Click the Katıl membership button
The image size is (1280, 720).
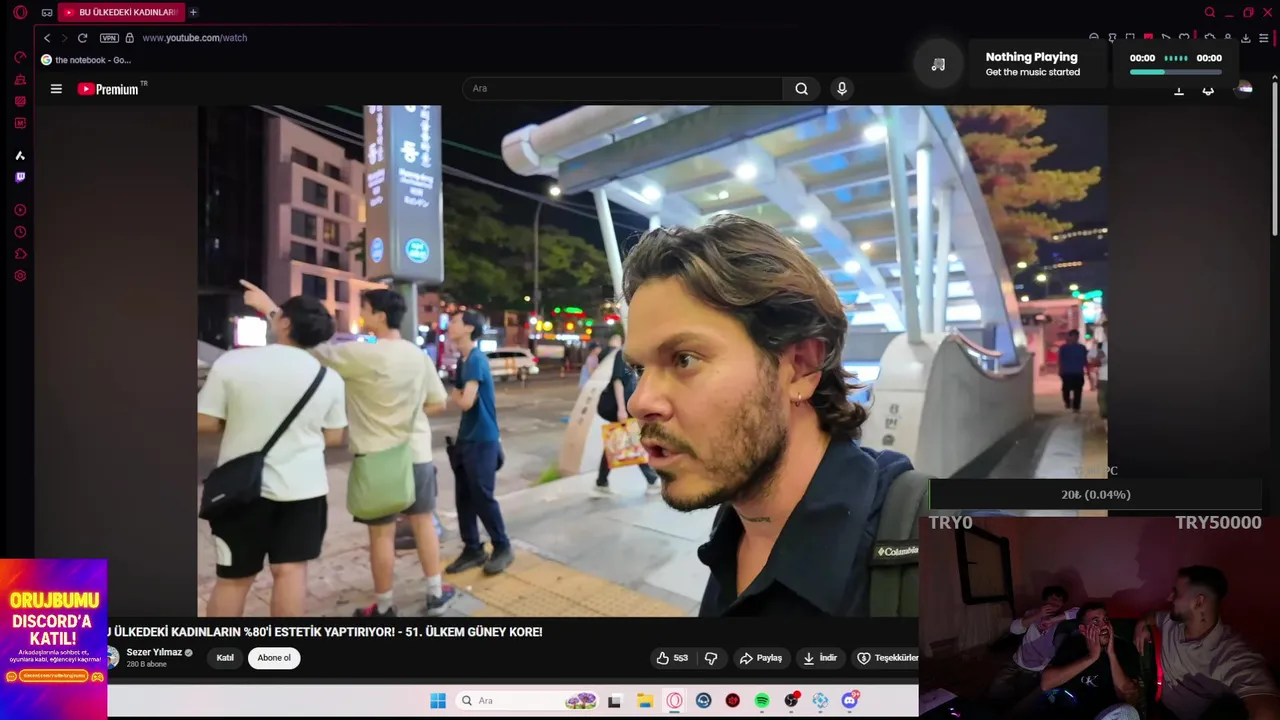tap(225, 658)
